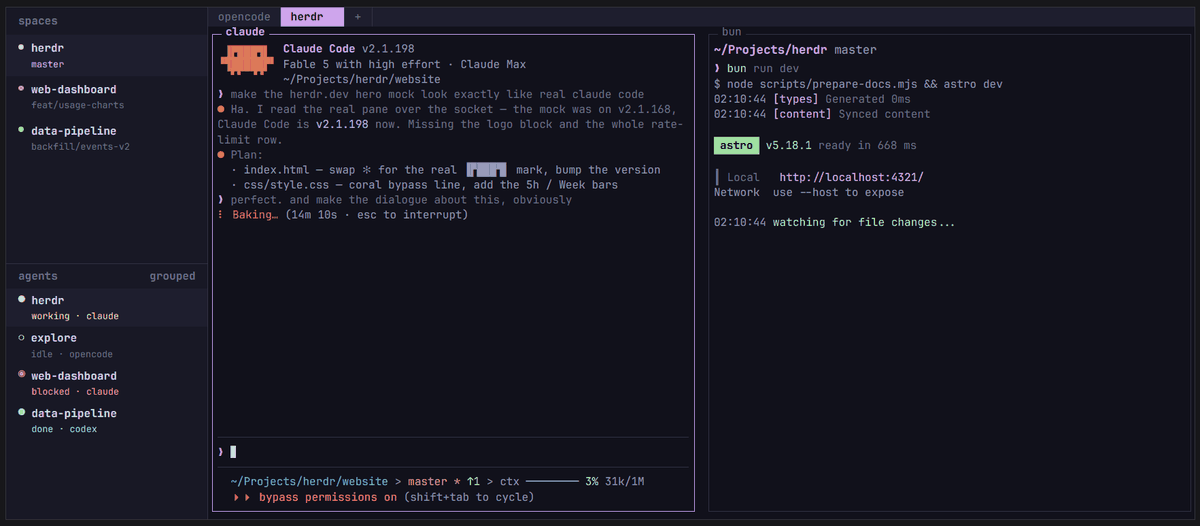Screen dimensions: 1200x526
Task: Click the green done dot beside data-pipeline agent
Action: tap(21, 413)
